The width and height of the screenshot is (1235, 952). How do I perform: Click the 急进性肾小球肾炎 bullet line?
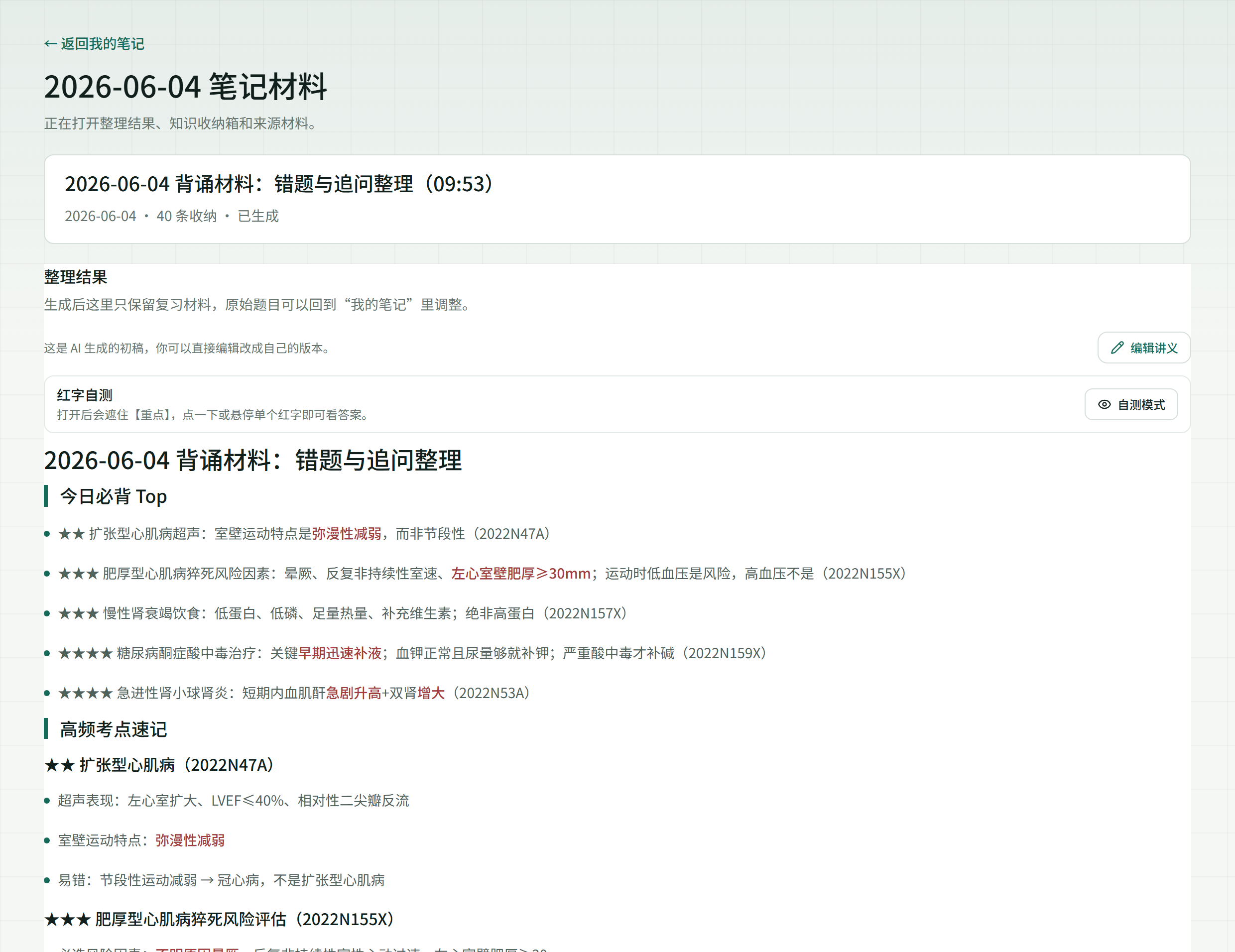(294, 693)
